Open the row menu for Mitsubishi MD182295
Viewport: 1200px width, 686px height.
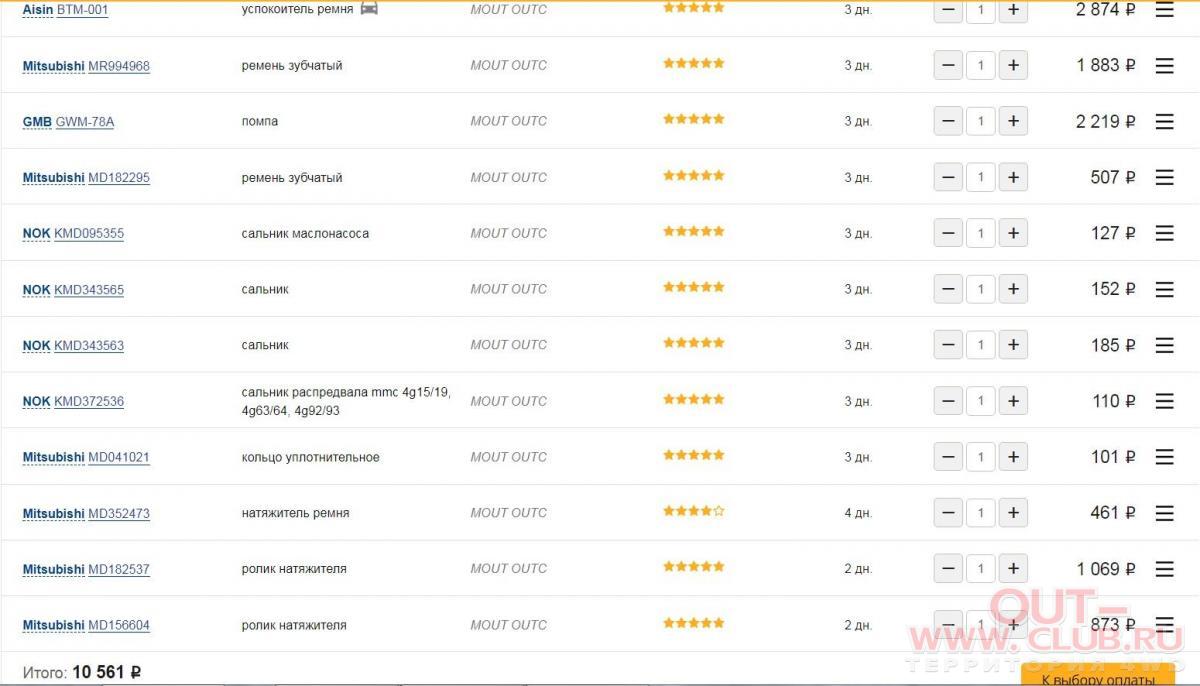tap(1164, 177)
